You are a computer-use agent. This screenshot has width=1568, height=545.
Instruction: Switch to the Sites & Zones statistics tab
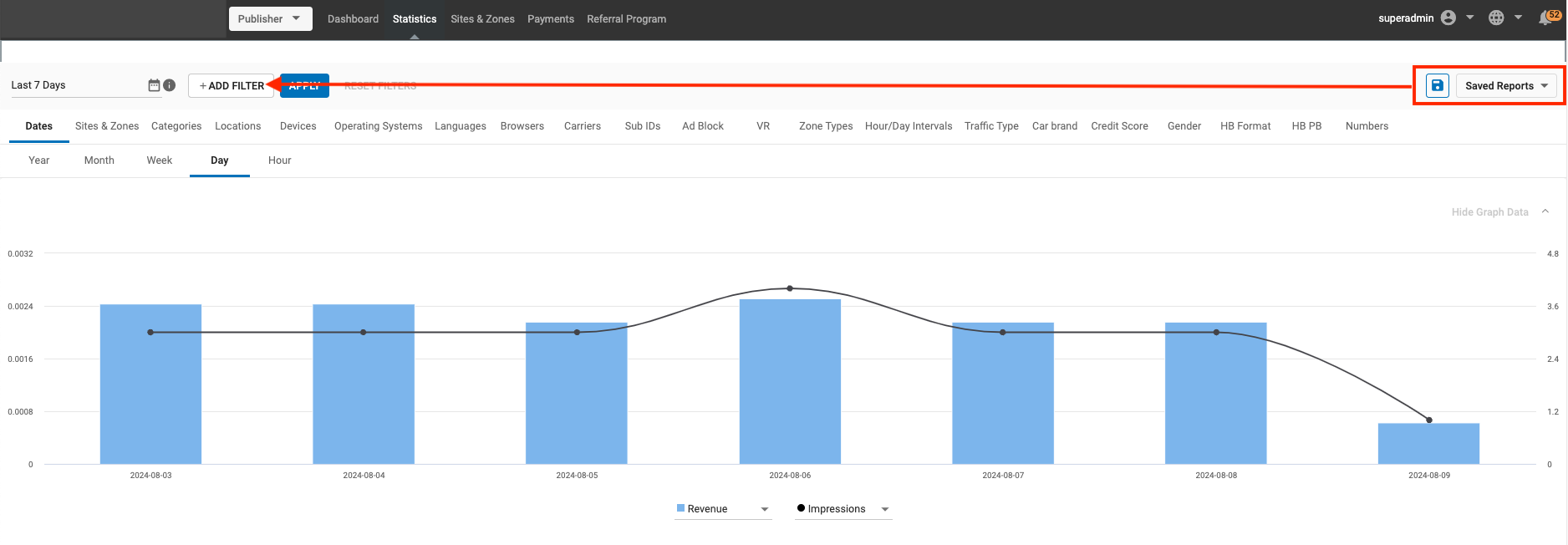pyautogui.click(x=107, y=126)
